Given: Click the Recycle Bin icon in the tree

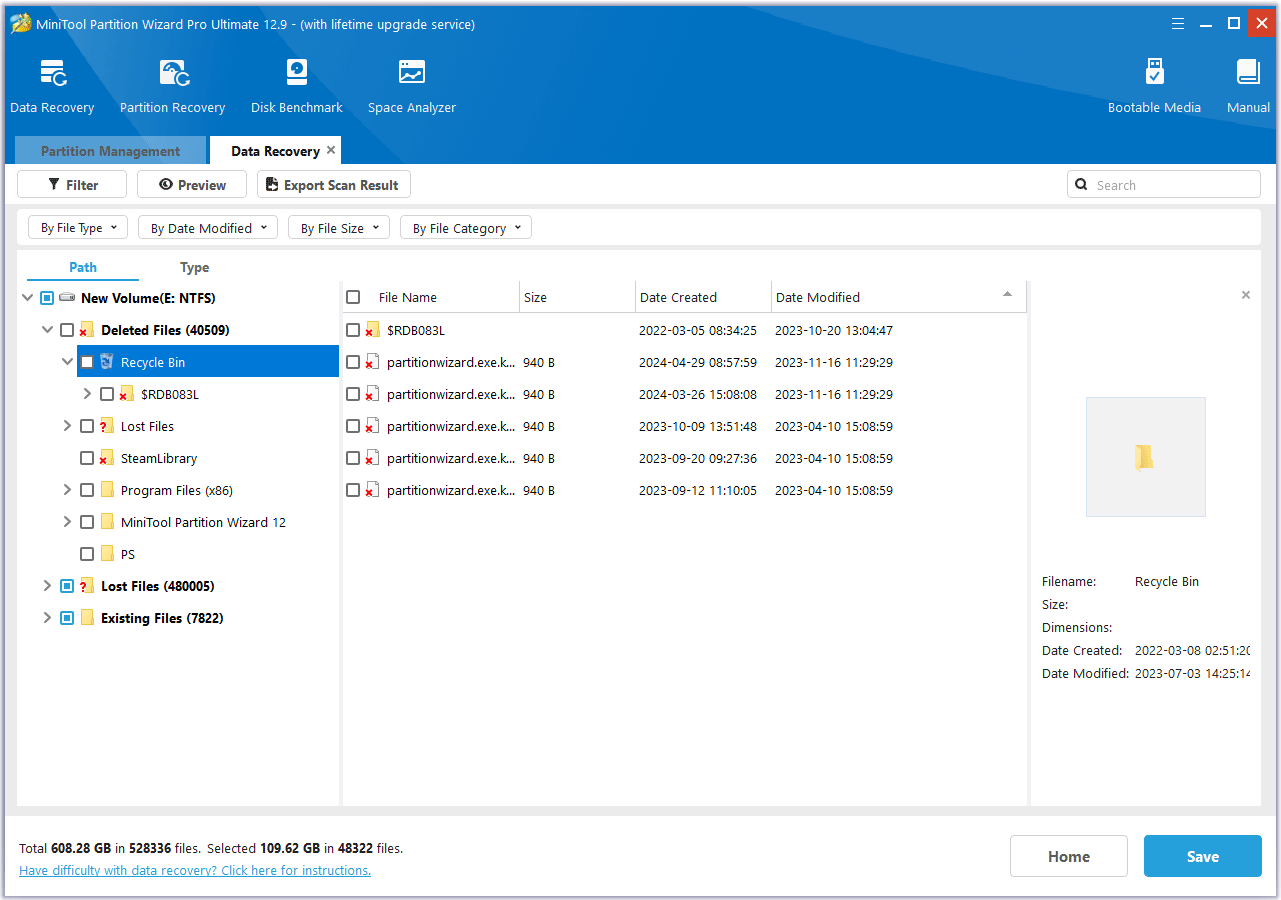Looking at the screenshot, I should (x=107, y=362).
